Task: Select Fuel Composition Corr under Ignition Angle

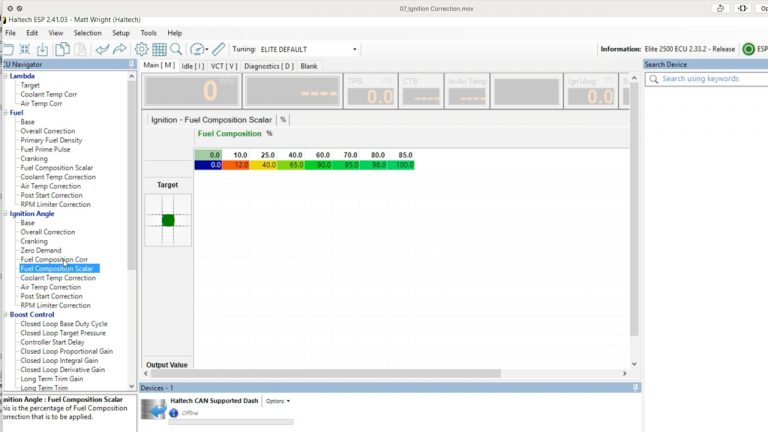Action: pyautogui.click(x=54, y=259)
